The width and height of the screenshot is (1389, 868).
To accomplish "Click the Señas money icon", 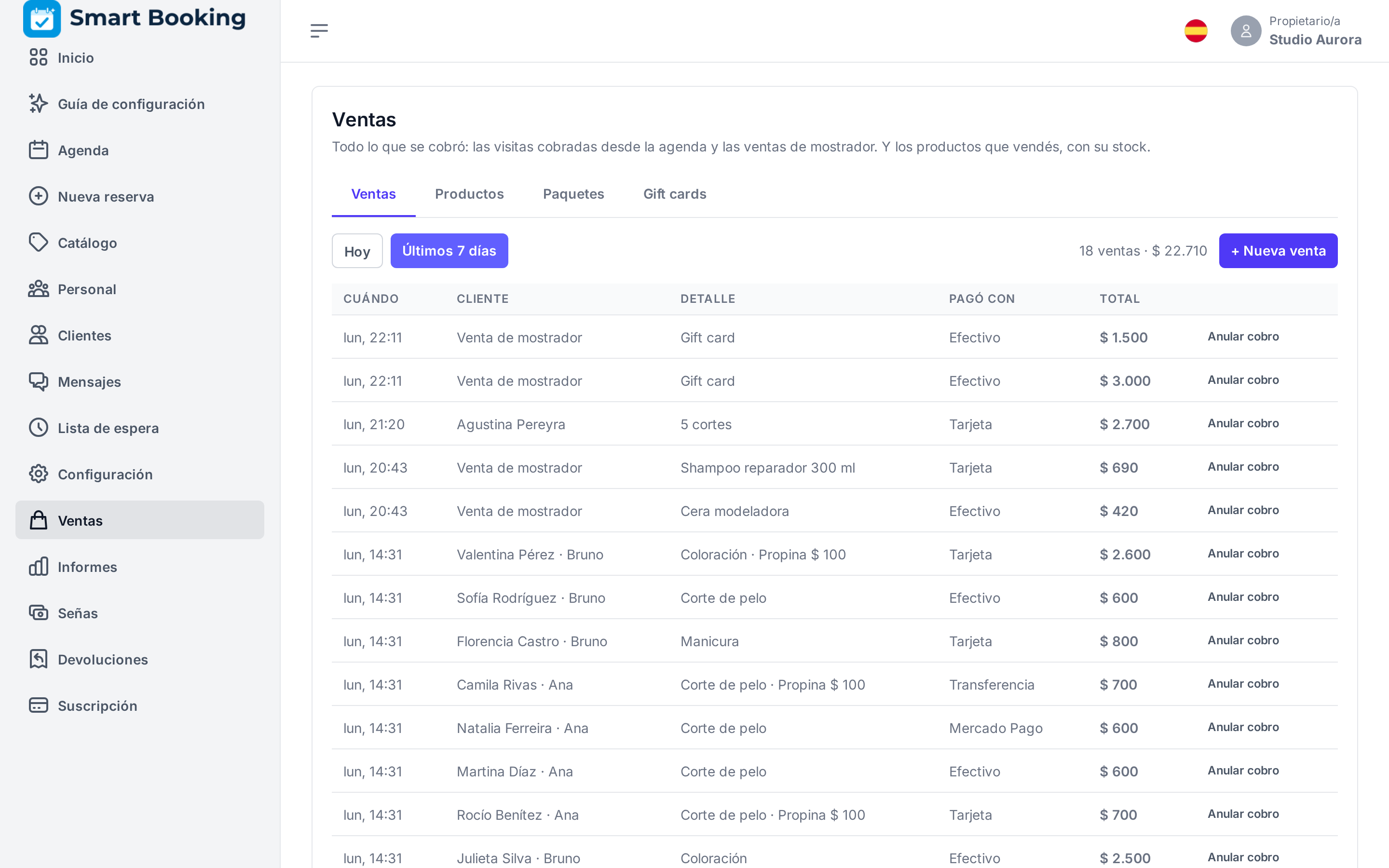I will [39, 613].
